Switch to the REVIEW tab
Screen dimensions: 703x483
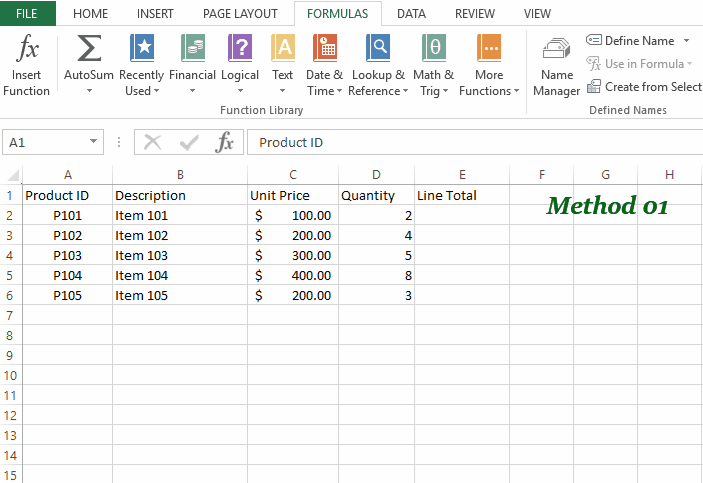475,13
